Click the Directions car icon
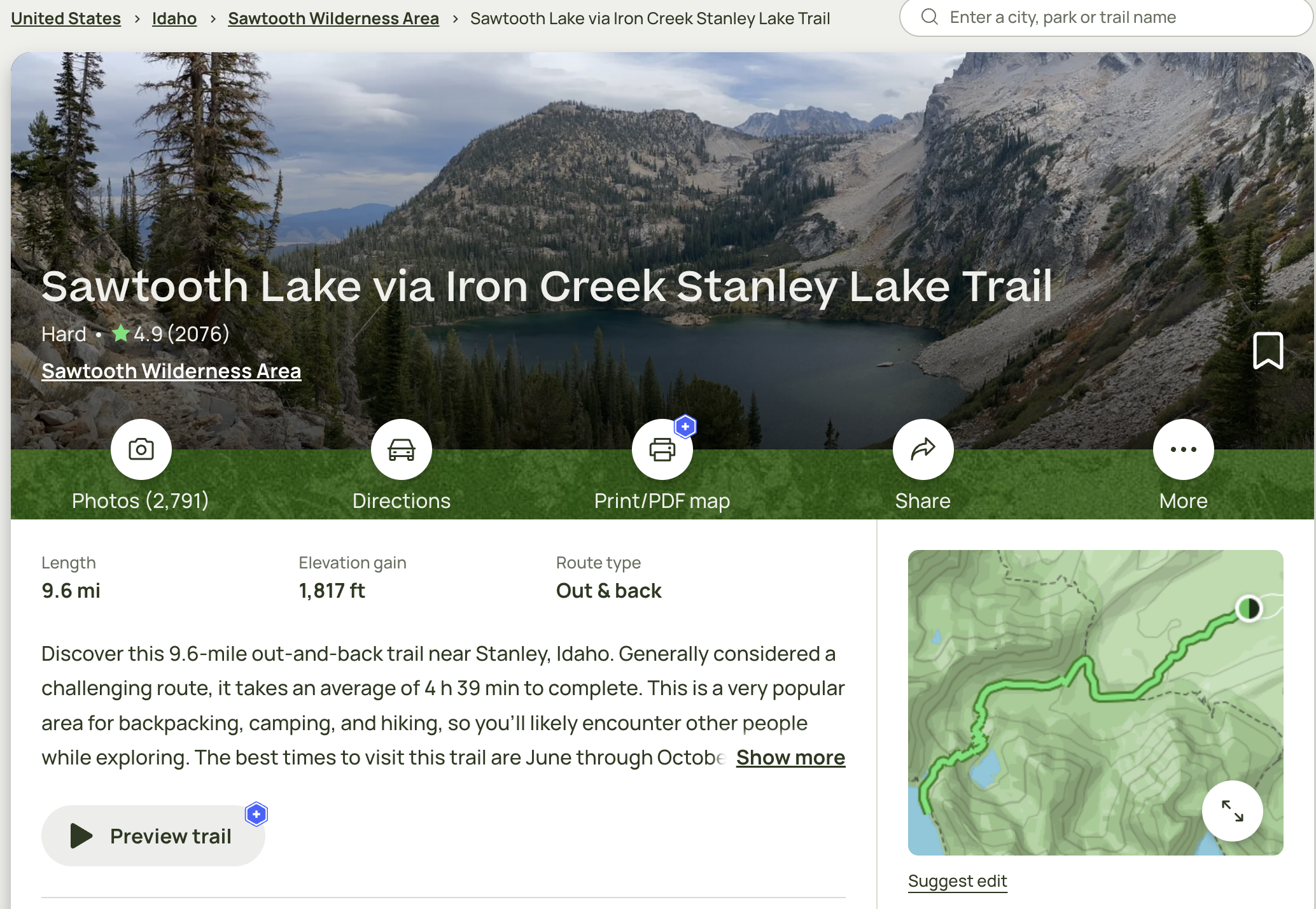1316x909 pixels. click(402, 449)
